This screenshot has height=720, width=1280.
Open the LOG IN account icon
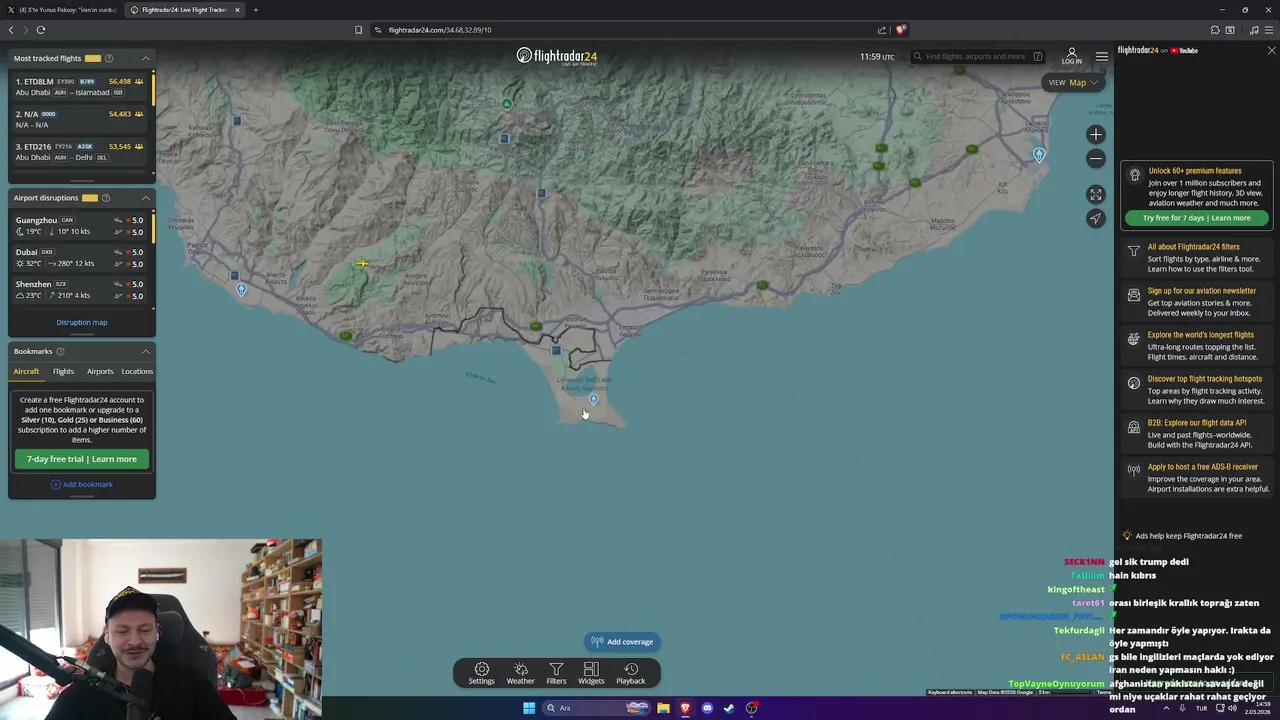pyautogui.click(x=1071, y=56)
